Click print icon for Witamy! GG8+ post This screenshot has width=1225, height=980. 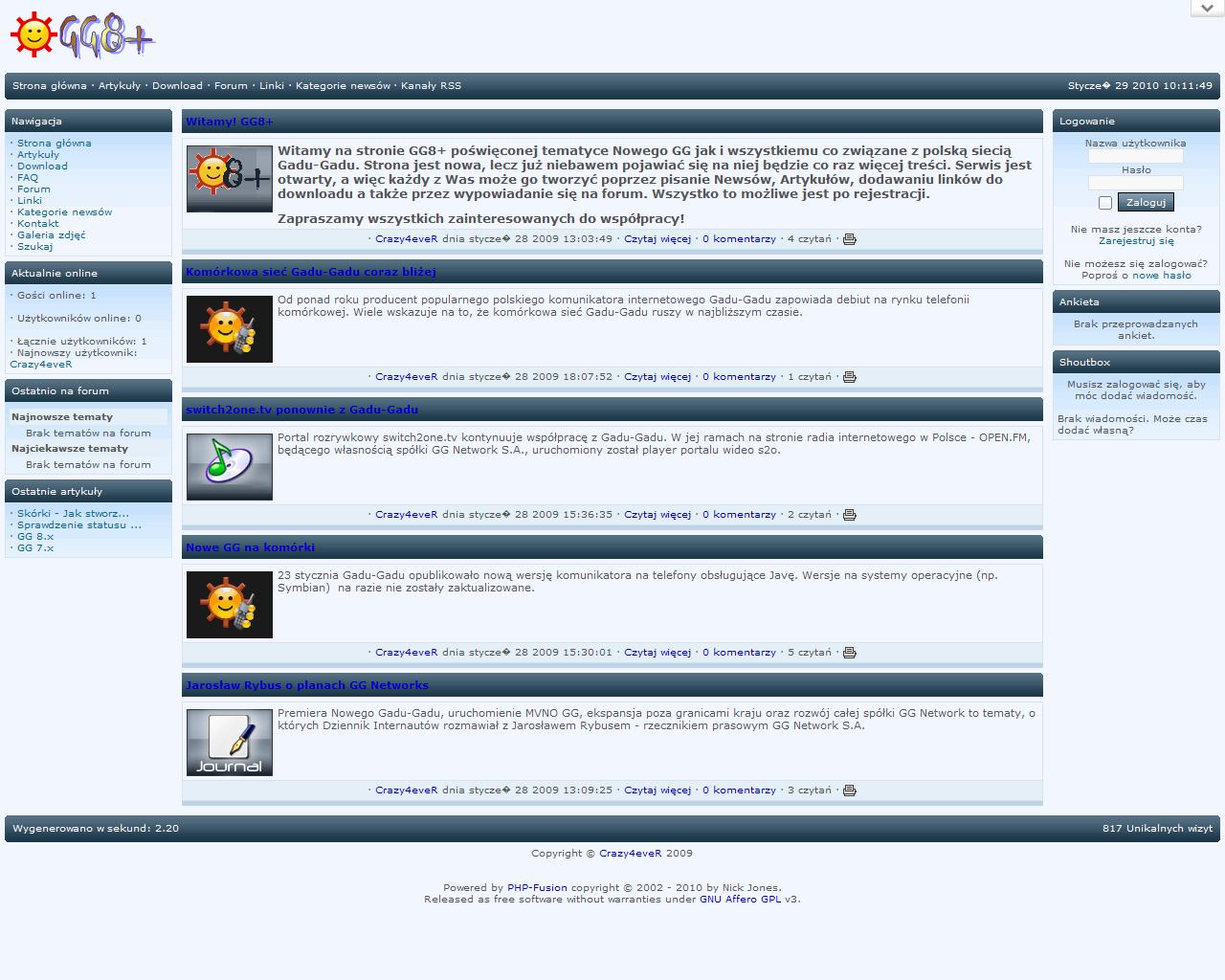pyautogui.click(x=849, y=239)
